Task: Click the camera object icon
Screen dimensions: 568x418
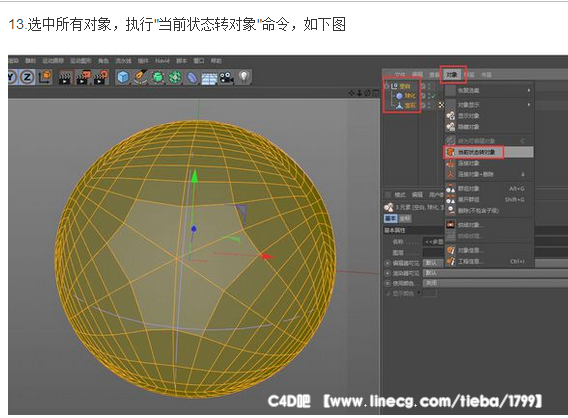Action: click(x=227, y=78)
